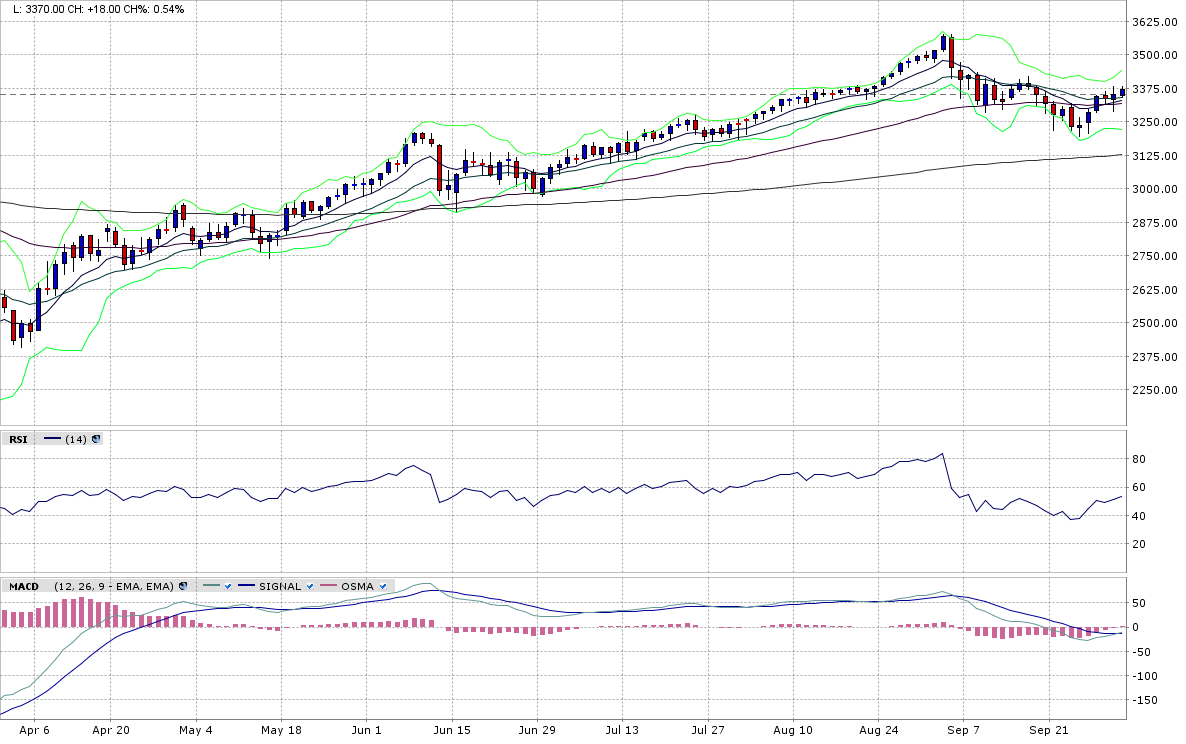
Task: Click the Apr 20 date label
Action: 110,730
